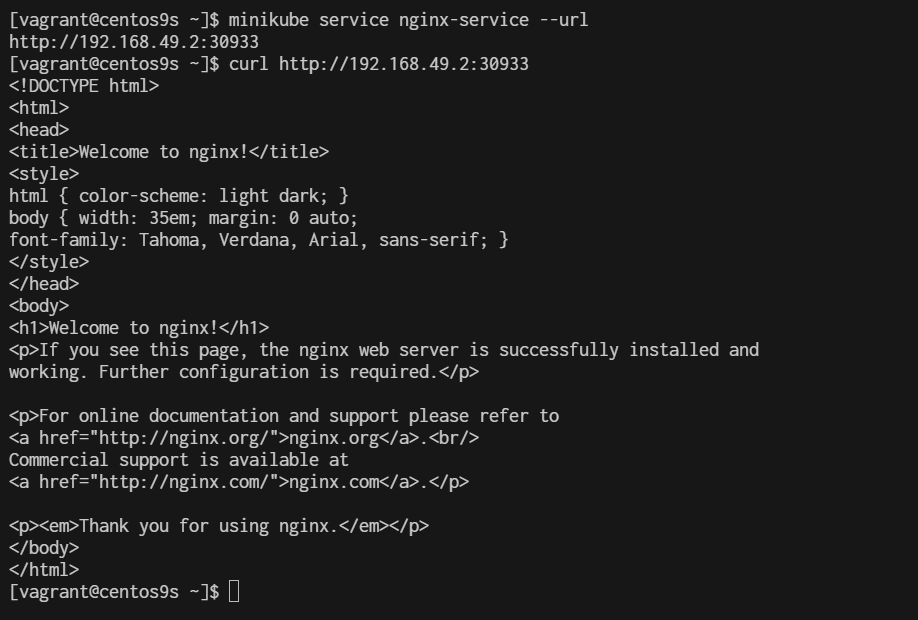Click the closing </body> tag line
918x620 pixels.
pos(44,548)
